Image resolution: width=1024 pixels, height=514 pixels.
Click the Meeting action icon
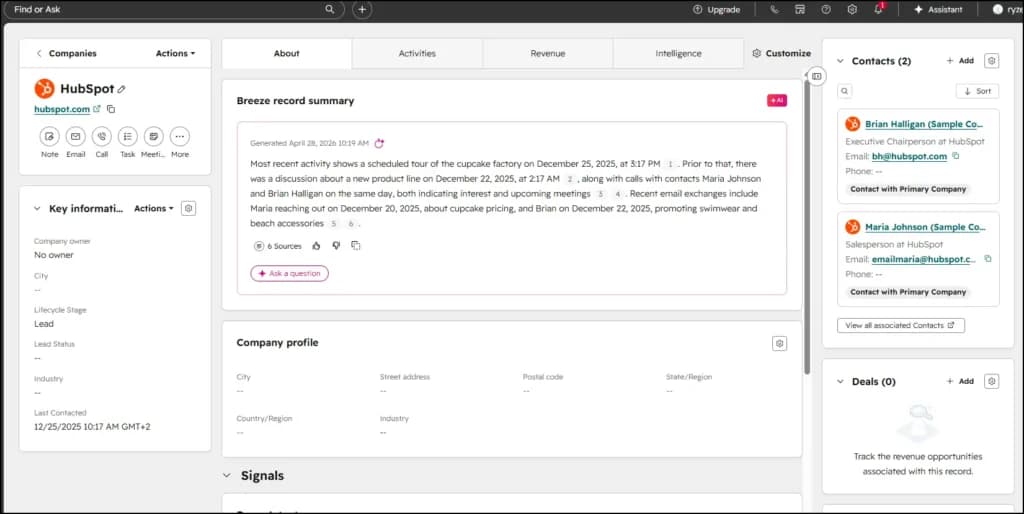[153, 137]
